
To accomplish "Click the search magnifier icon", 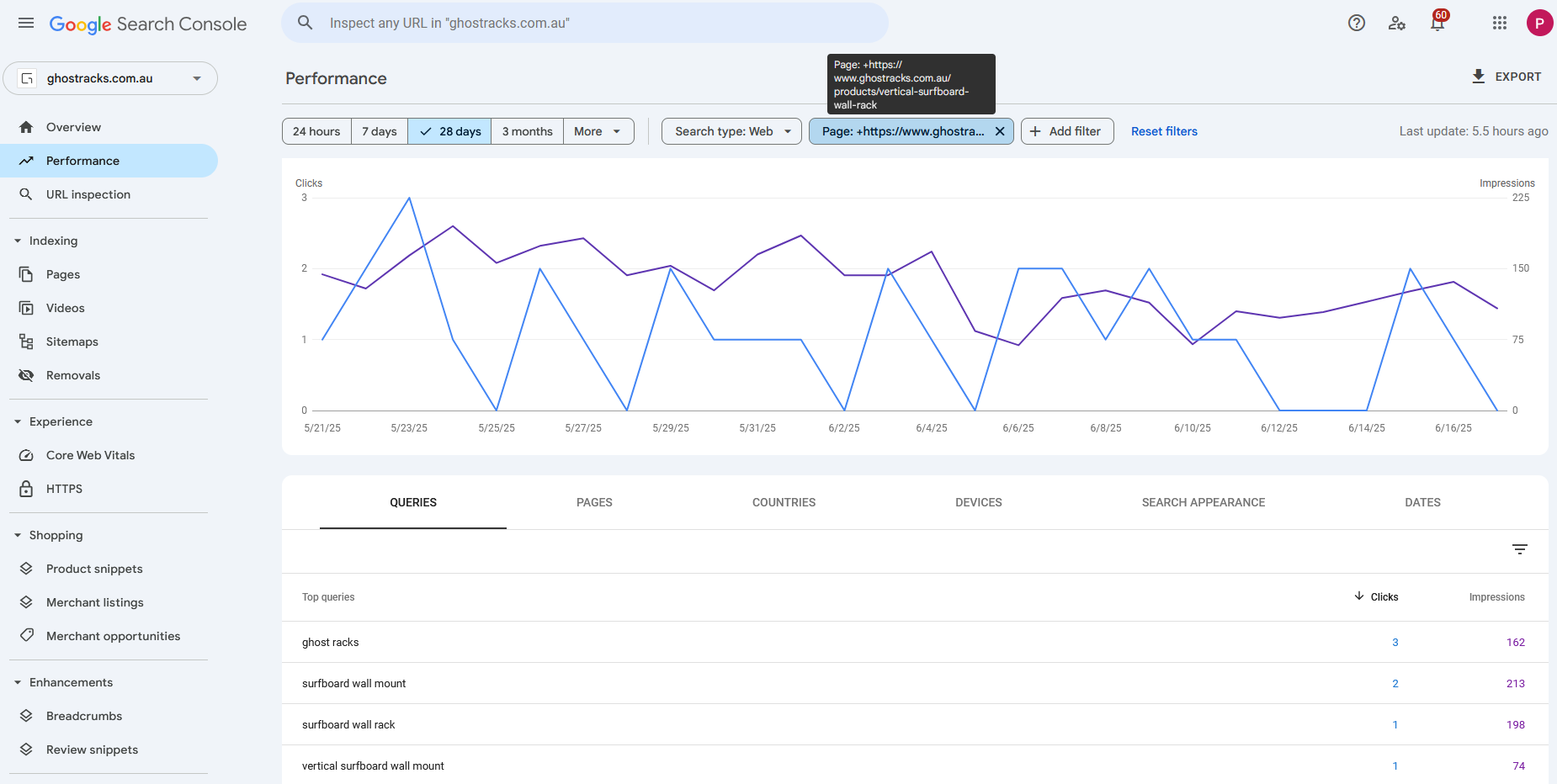I will pyautogui.click(x=306, y=23).
